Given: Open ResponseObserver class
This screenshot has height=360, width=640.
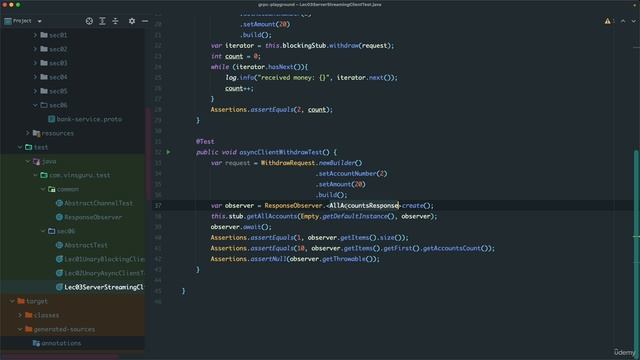Looking at the screenshot, I should [93, 217].
